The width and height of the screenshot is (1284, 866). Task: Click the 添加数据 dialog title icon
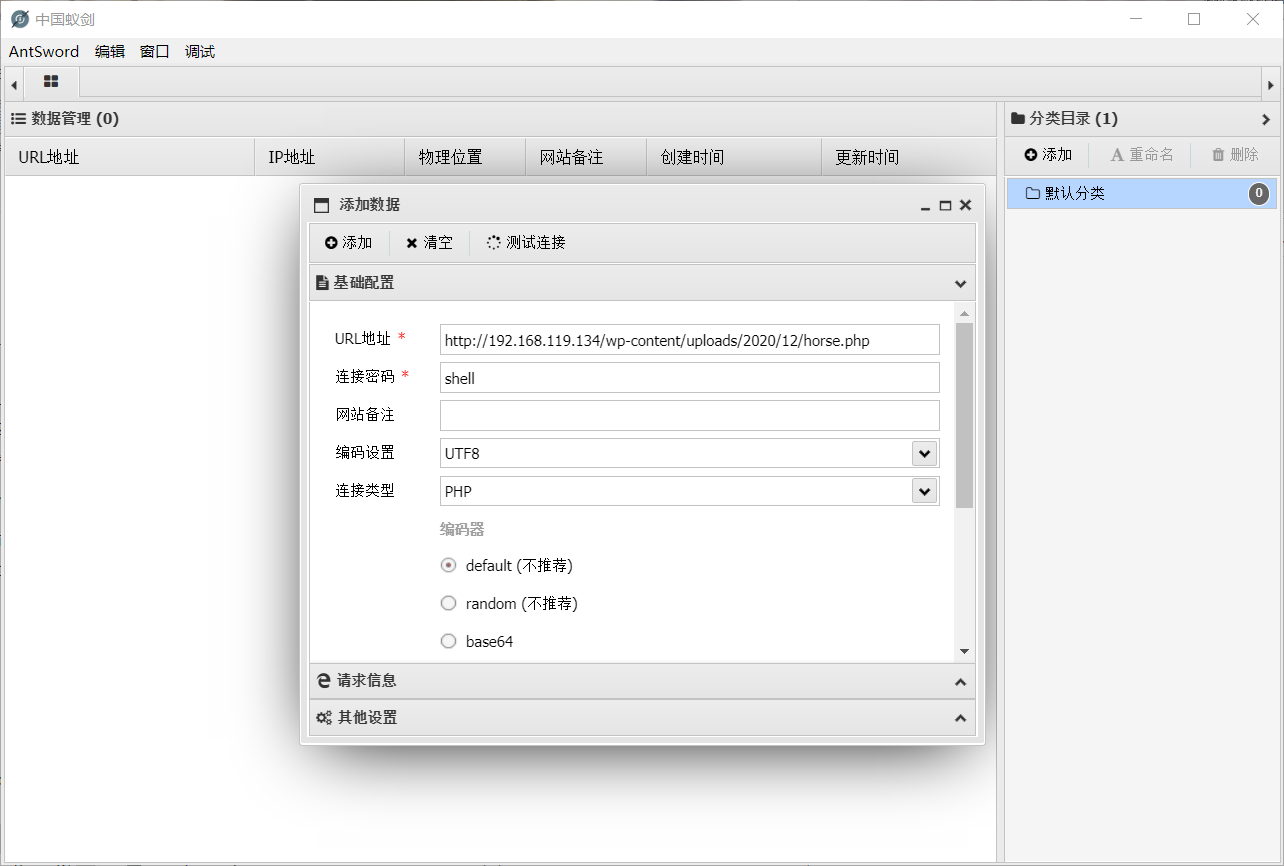(x=321, y=206)
